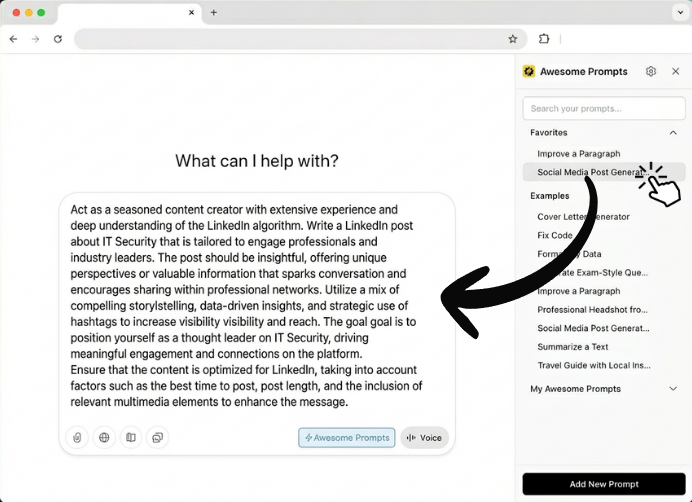Choose the Fix Code example prompt
The image size is (692, 502).
pyautogui.click(x=555, y=235)
